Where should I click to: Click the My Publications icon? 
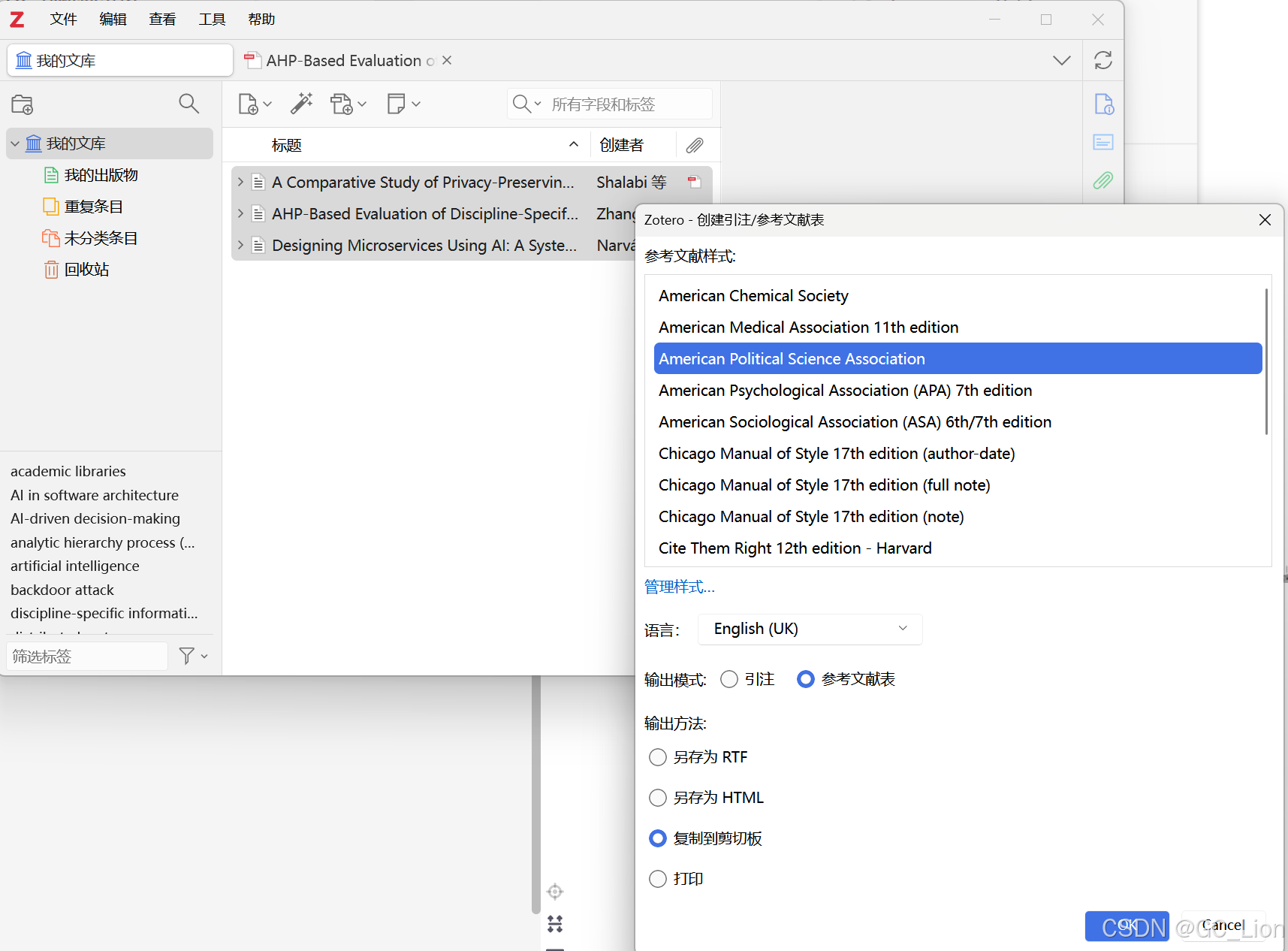[x=51, y=175]
